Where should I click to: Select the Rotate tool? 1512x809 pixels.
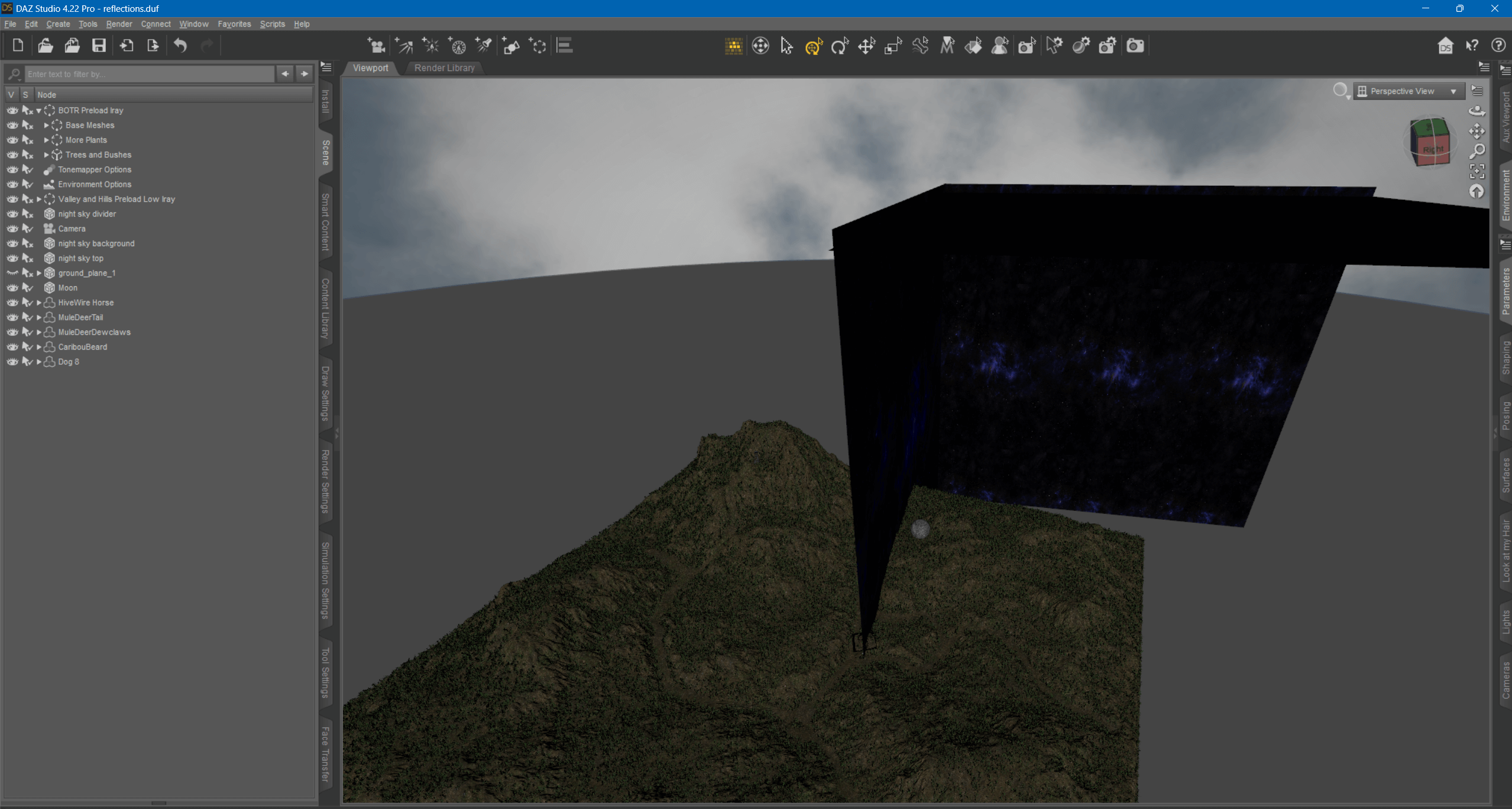point(840,46)
